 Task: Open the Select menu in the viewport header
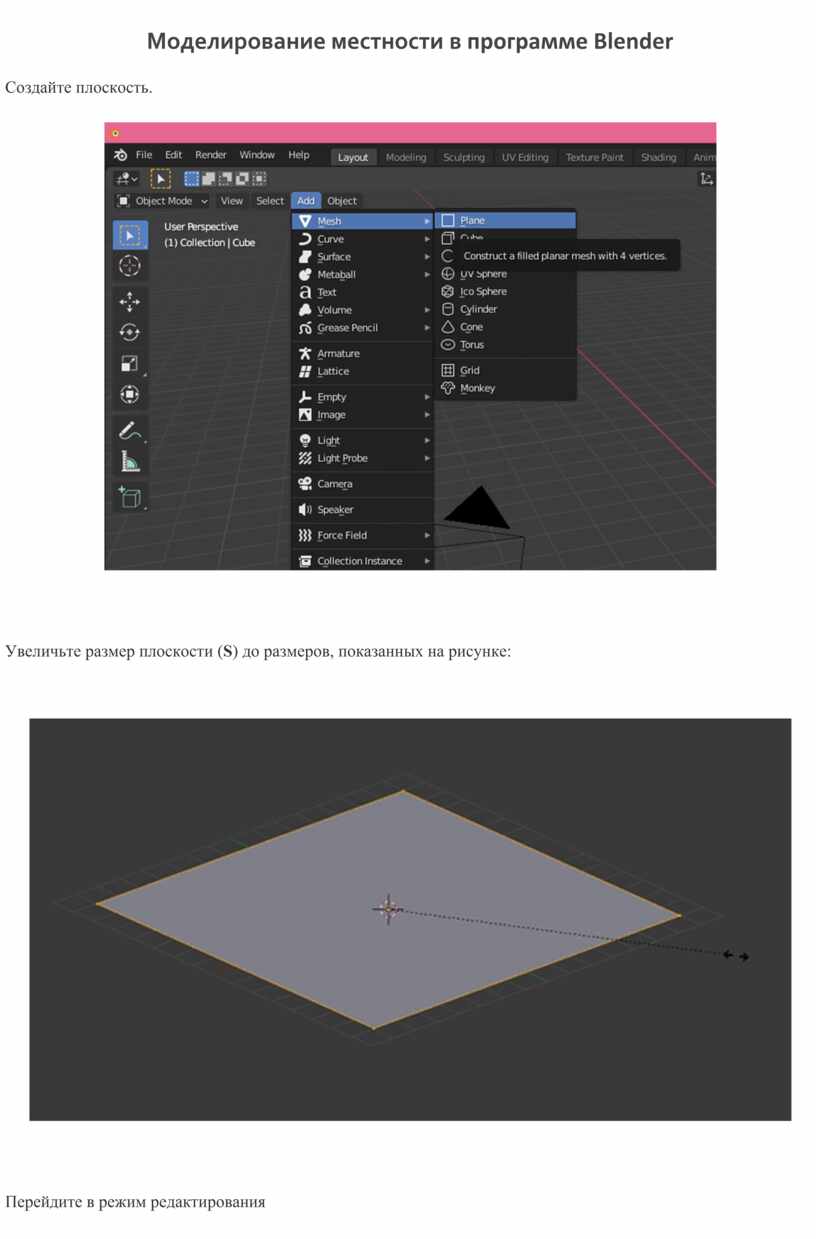270,201
